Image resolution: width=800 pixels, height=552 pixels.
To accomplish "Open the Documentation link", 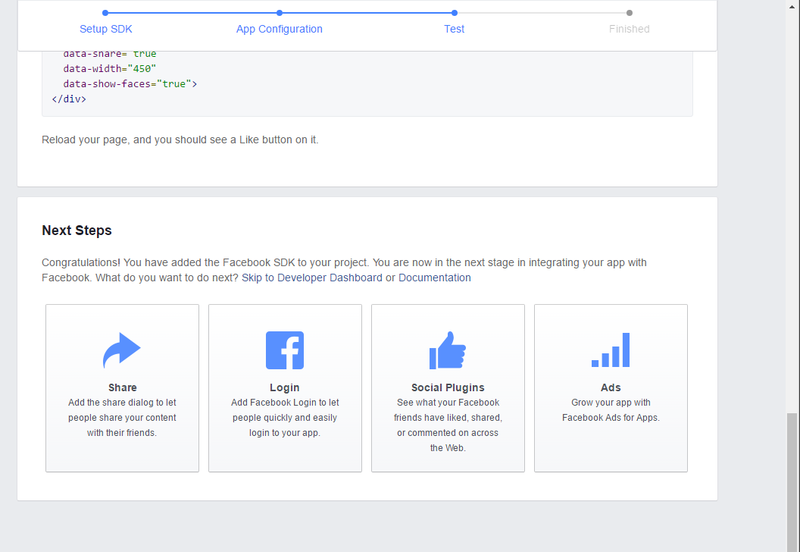I will click(x=435, y=278).
